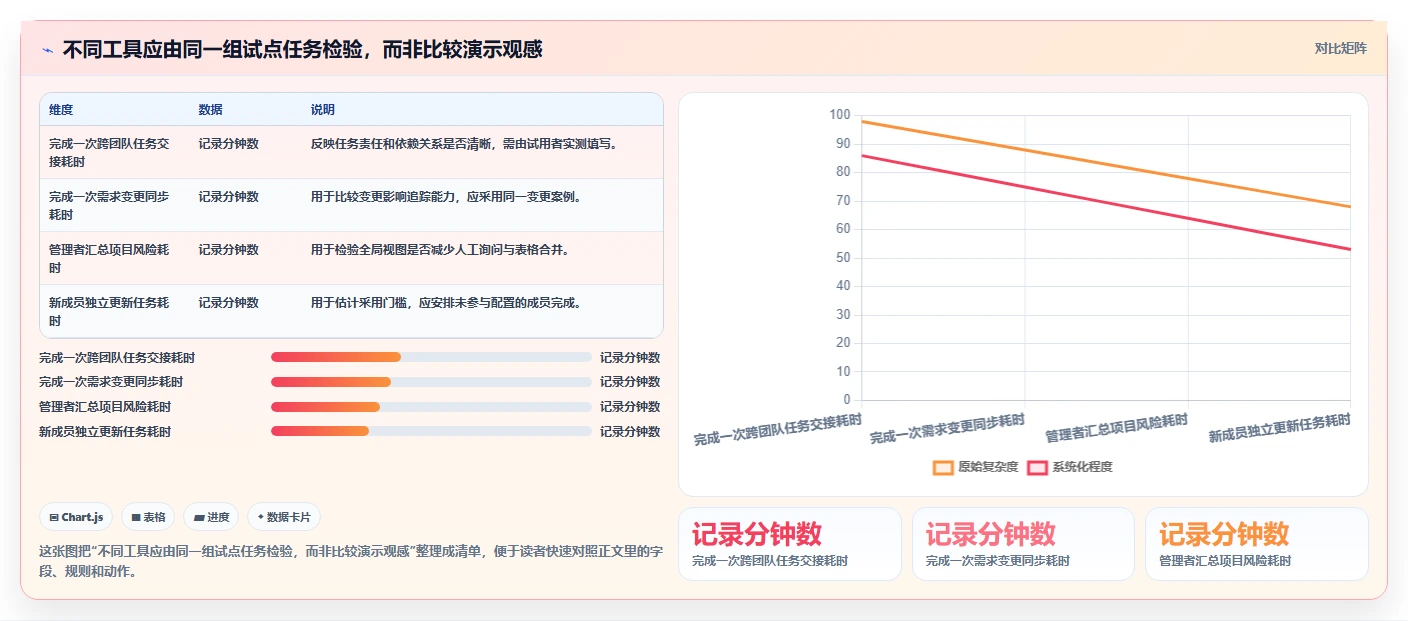Click the pink data card 完成一次需求变更同步耗时
Viewport: 1408px width, 621px height.
[x=1023, y=544]
